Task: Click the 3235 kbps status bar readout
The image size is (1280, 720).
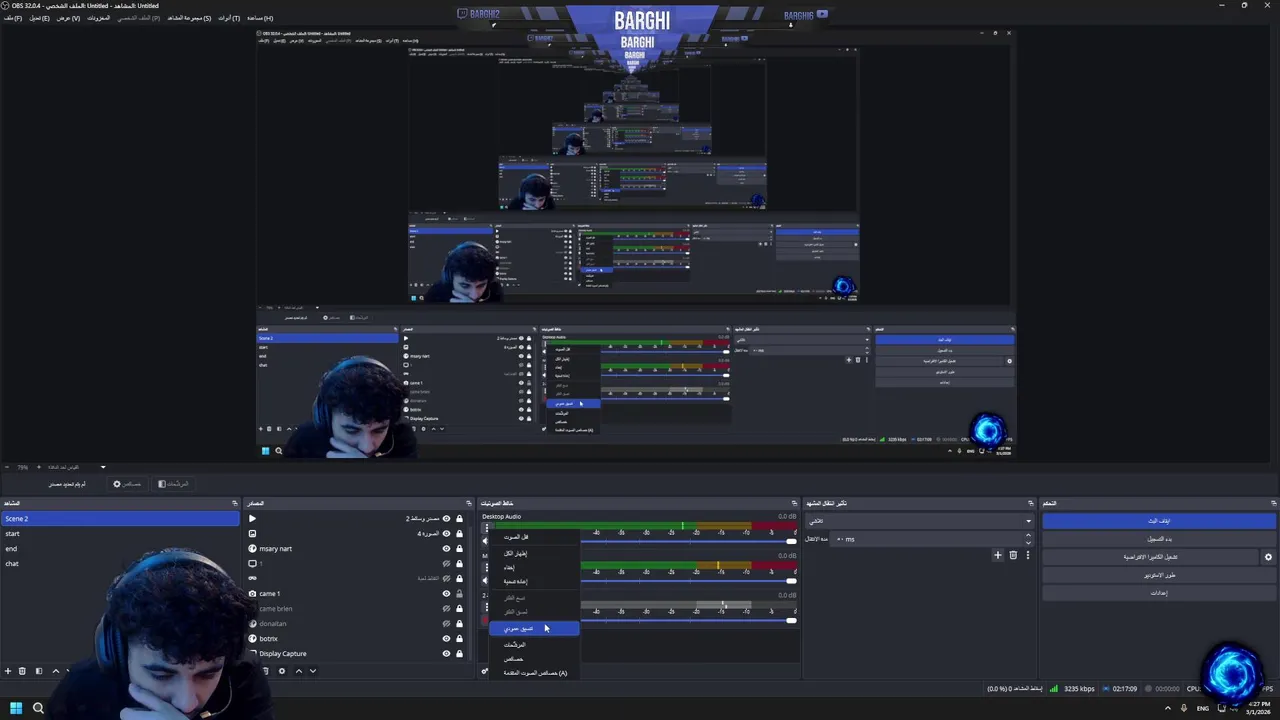Action: [x=1079, y=689]
